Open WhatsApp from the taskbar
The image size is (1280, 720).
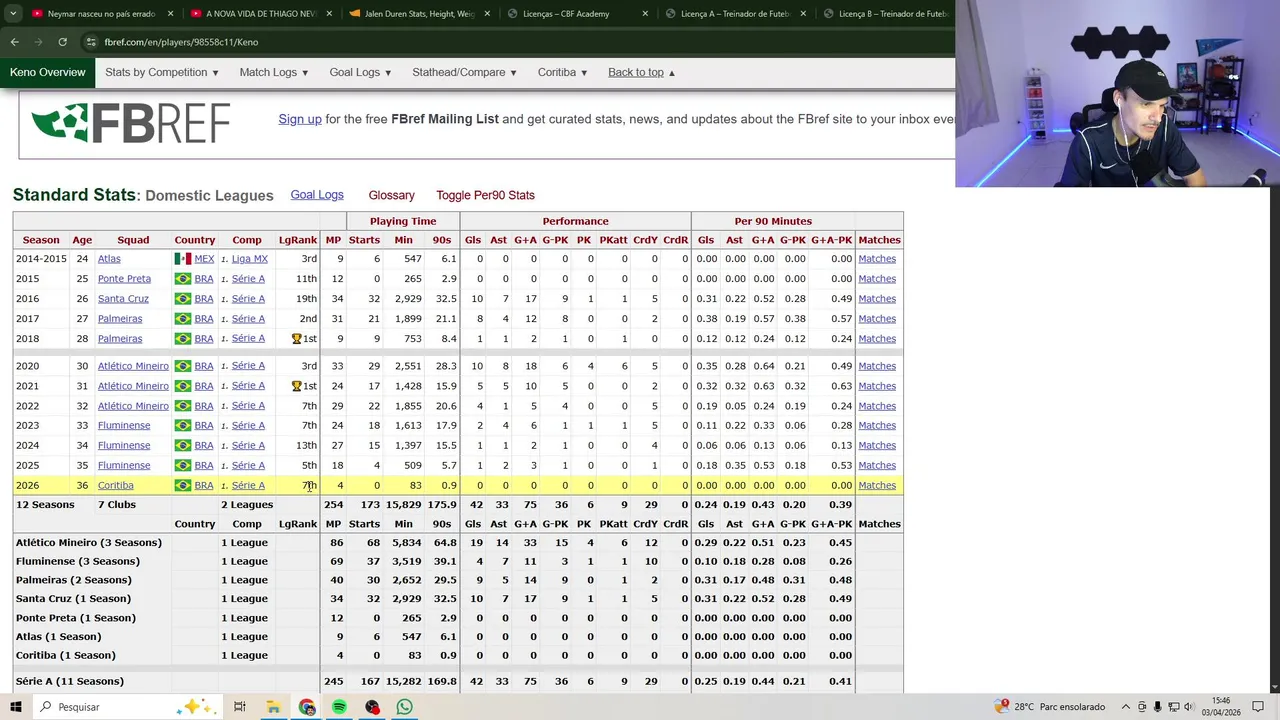tap(404, 707)
